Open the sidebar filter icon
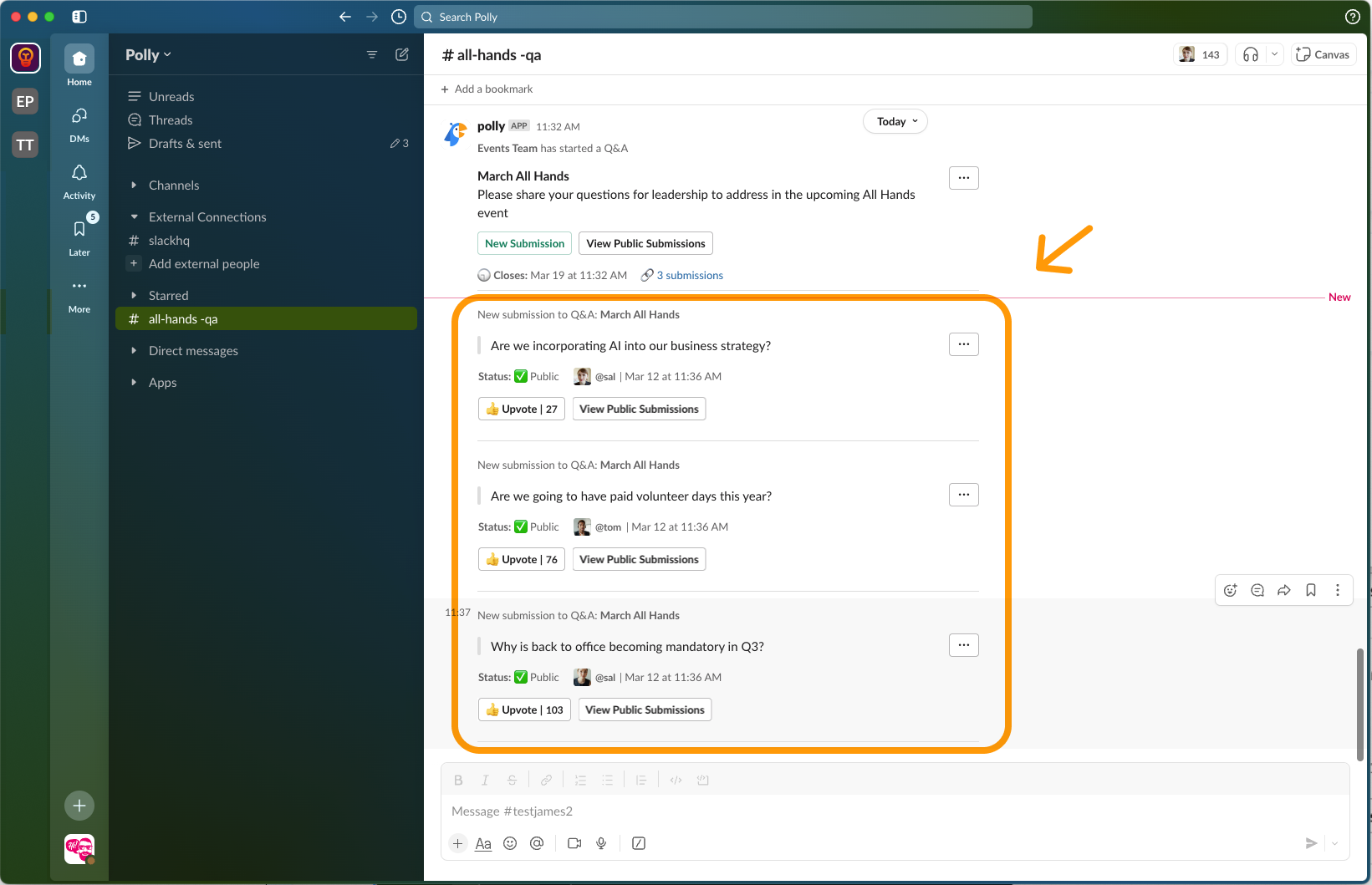 (x=372, y=54)
